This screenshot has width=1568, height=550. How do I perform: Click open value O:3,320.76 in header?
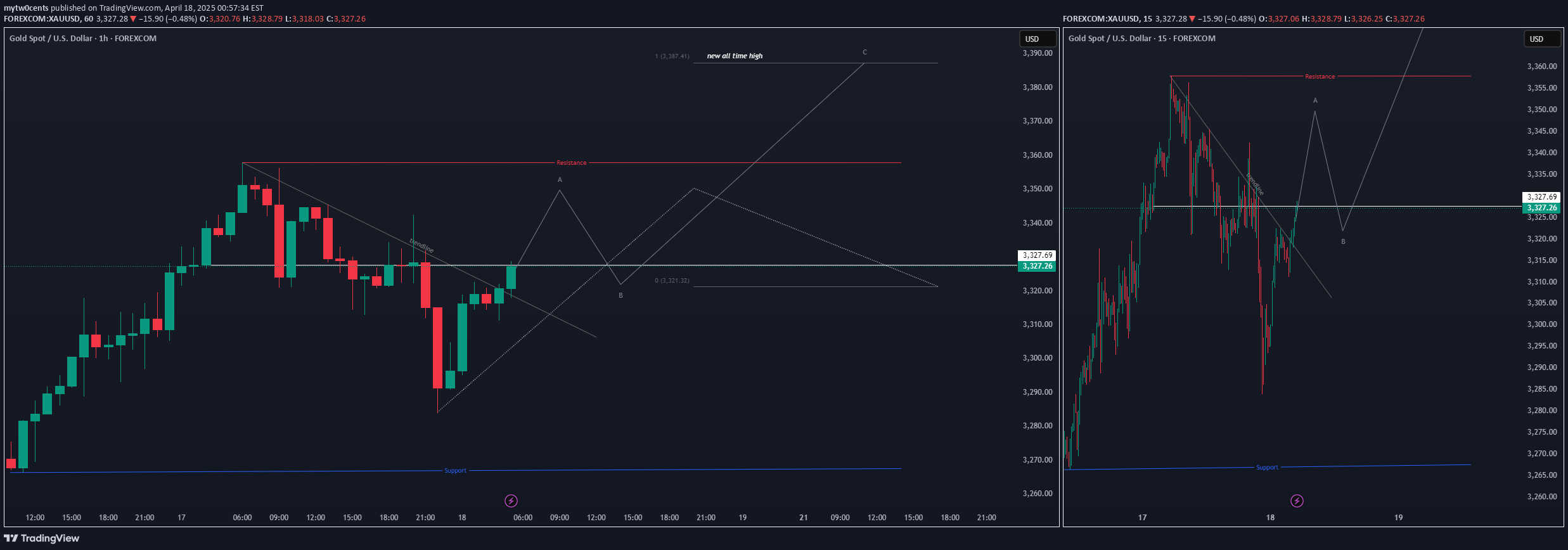click(220, 19)
